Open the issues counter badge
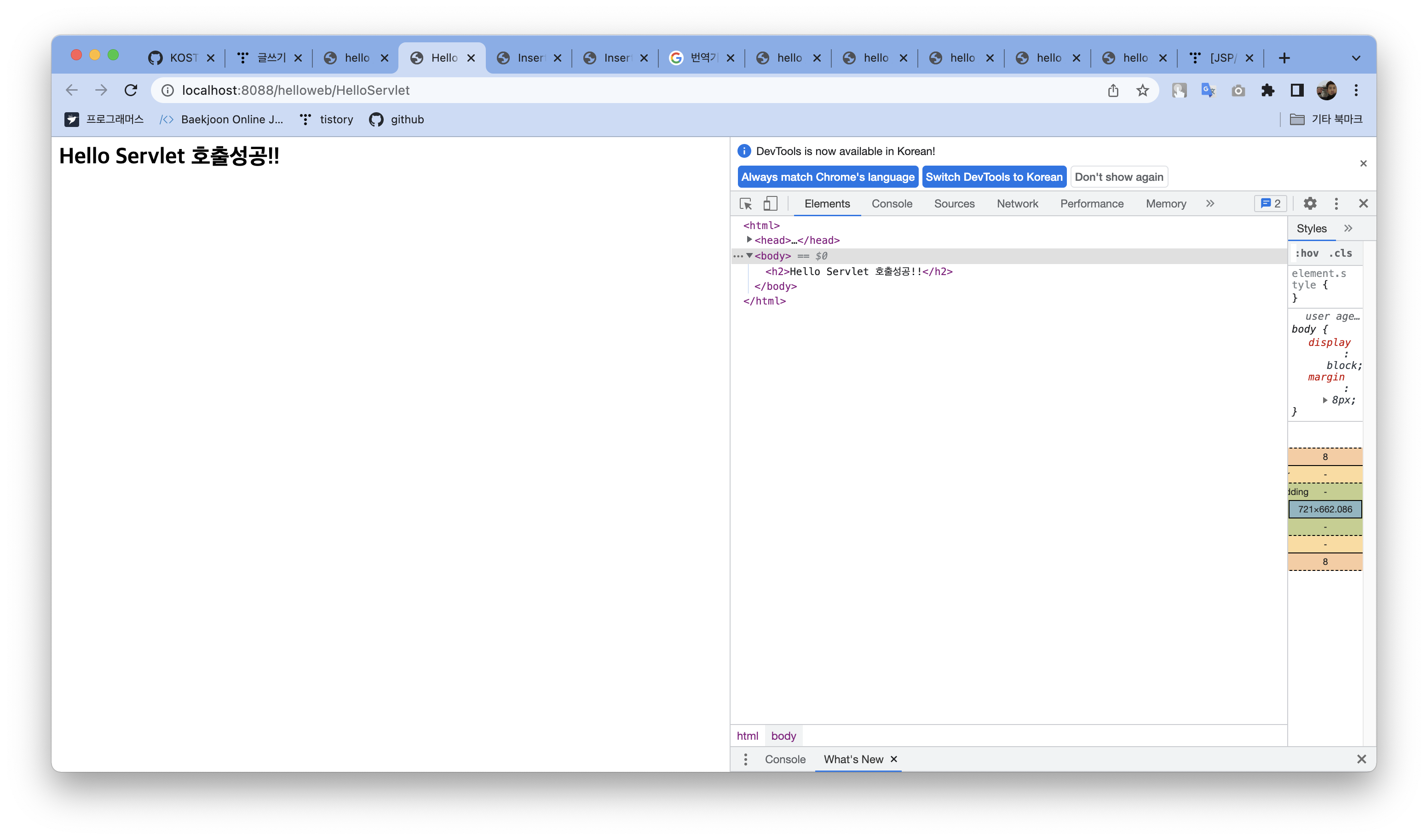 1271,203
